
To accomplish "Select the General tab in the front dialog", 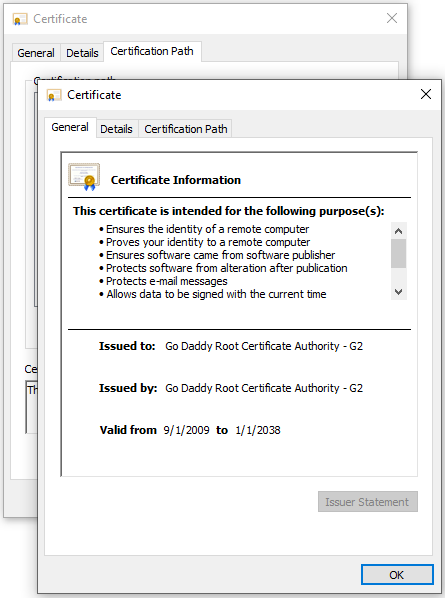I will [x=70, y=127].
